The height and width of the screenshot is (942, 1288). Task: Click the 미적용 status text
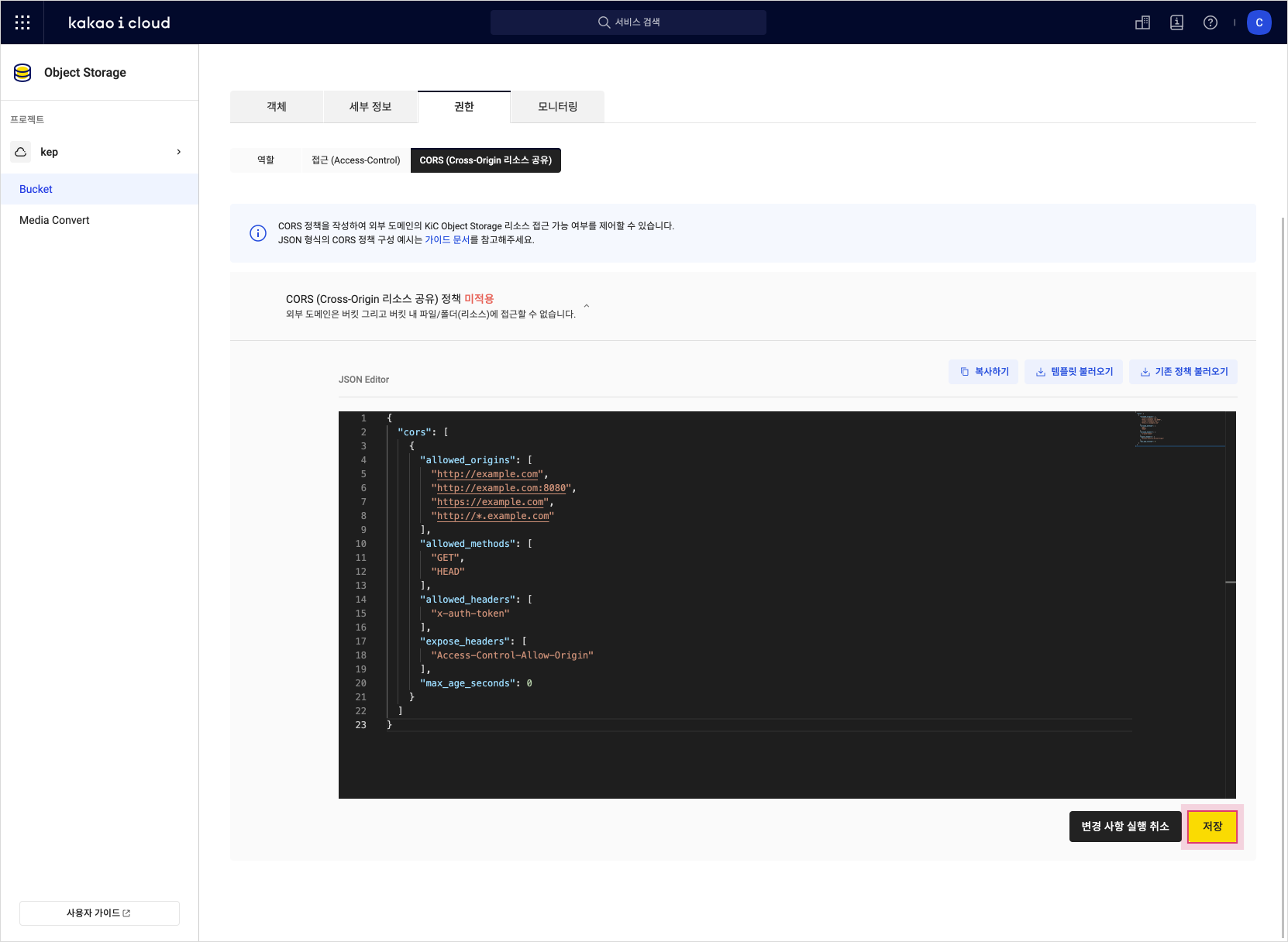[479, 299]
